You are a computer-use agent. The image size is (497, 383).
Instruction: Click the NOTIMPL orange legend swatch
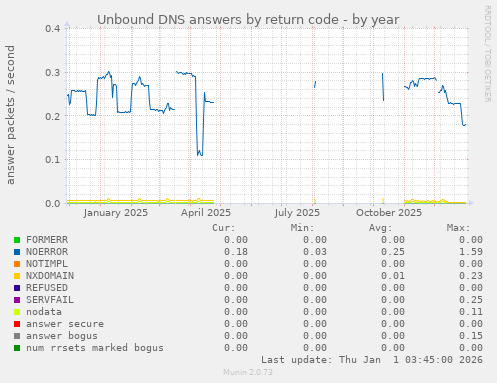click(17, 264)
